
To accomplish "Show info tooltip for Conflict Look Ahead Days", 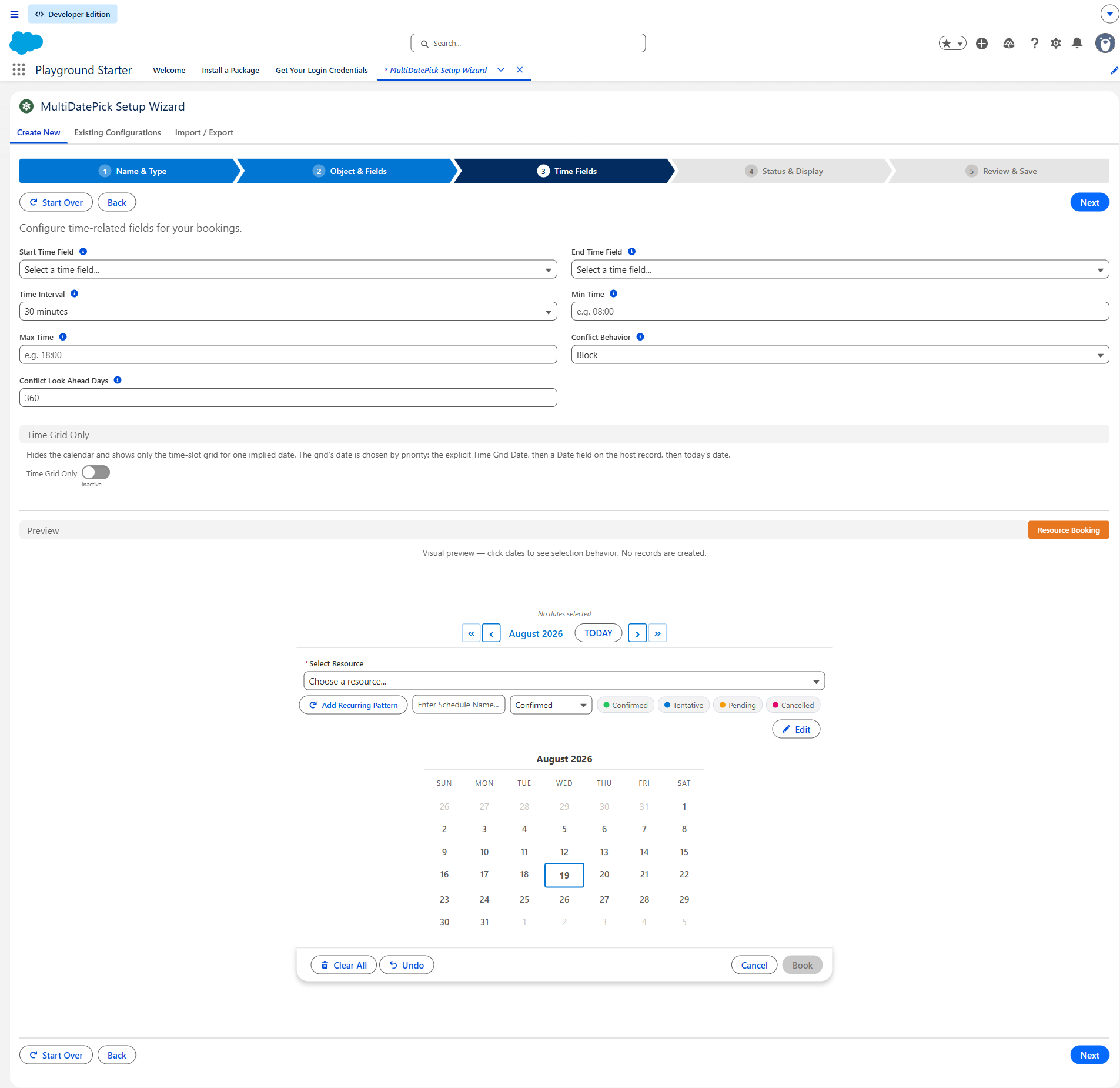I will point(118,381).
